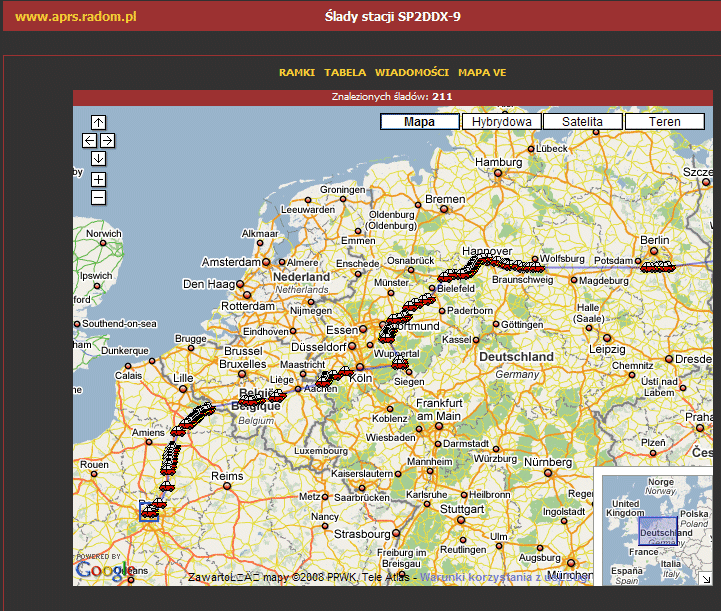This screenshot has height=611, width=721.
Task: Collapse the overview map corner arrow
Action: (x=706, y=579)
